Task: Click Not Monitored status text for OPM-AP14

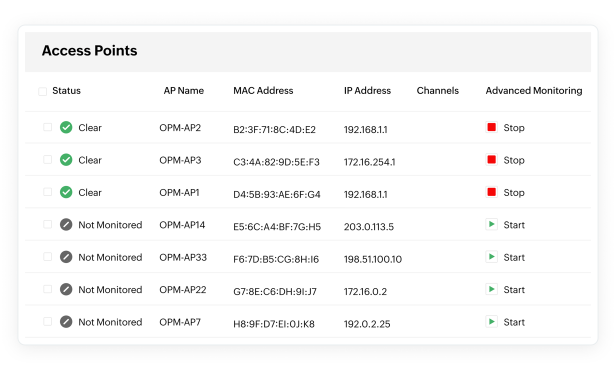Action: click(110, 225)
